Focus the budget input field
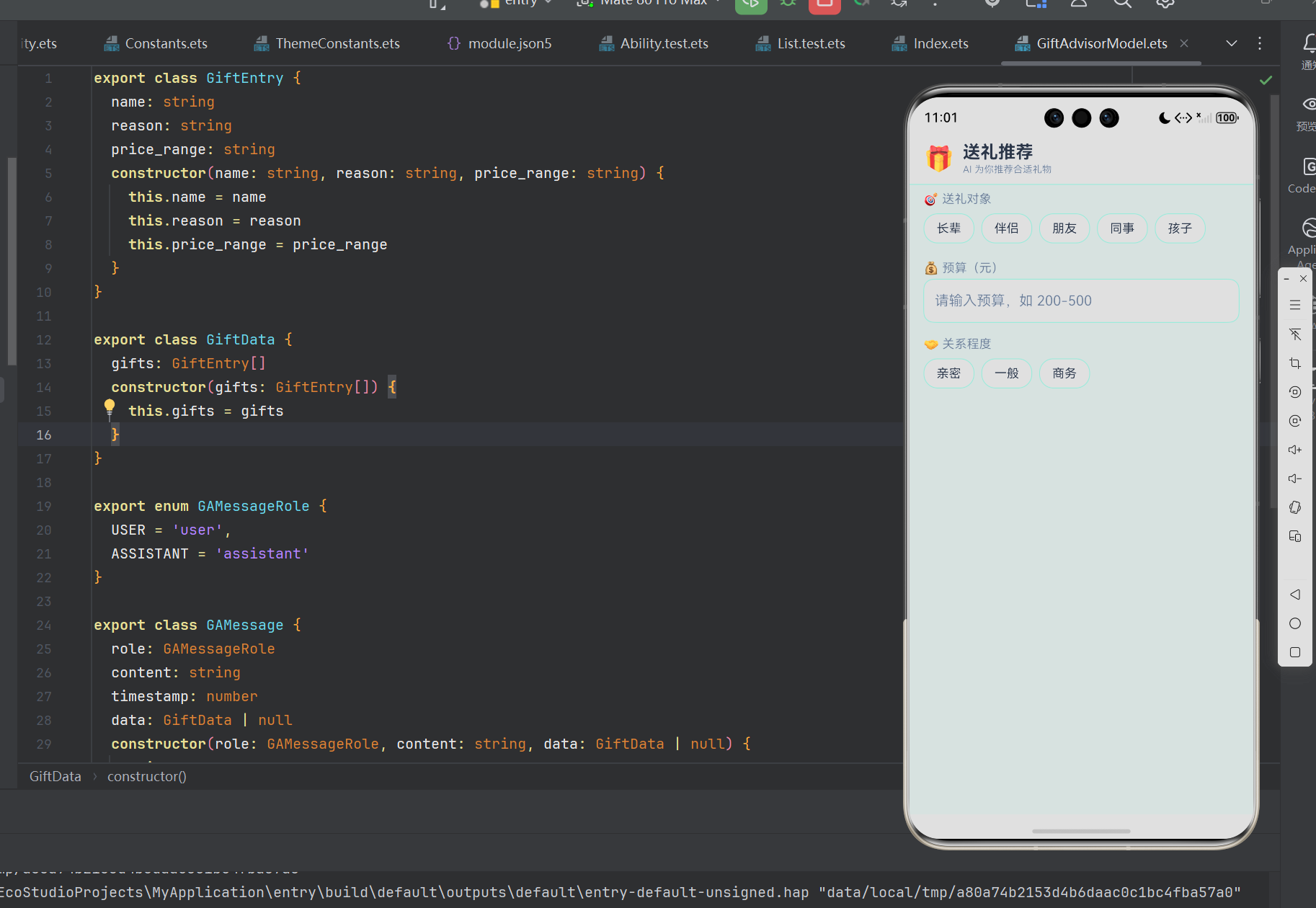 click(x=1081, y=301)
